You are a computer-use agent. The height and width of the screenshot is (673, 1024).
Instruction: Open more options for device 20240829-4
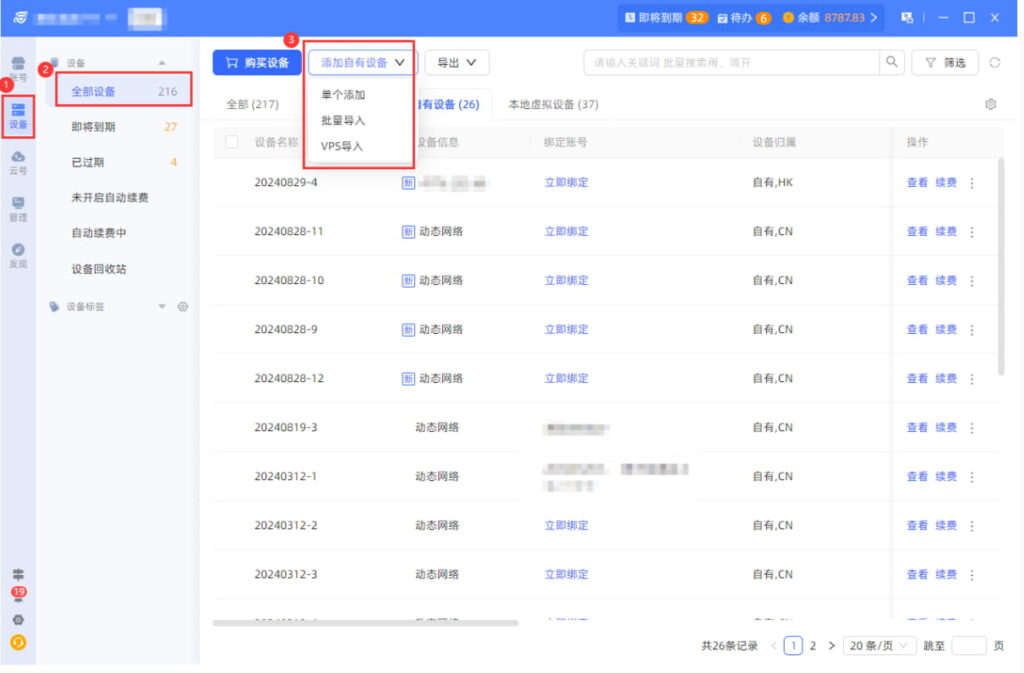pos(972,183)
